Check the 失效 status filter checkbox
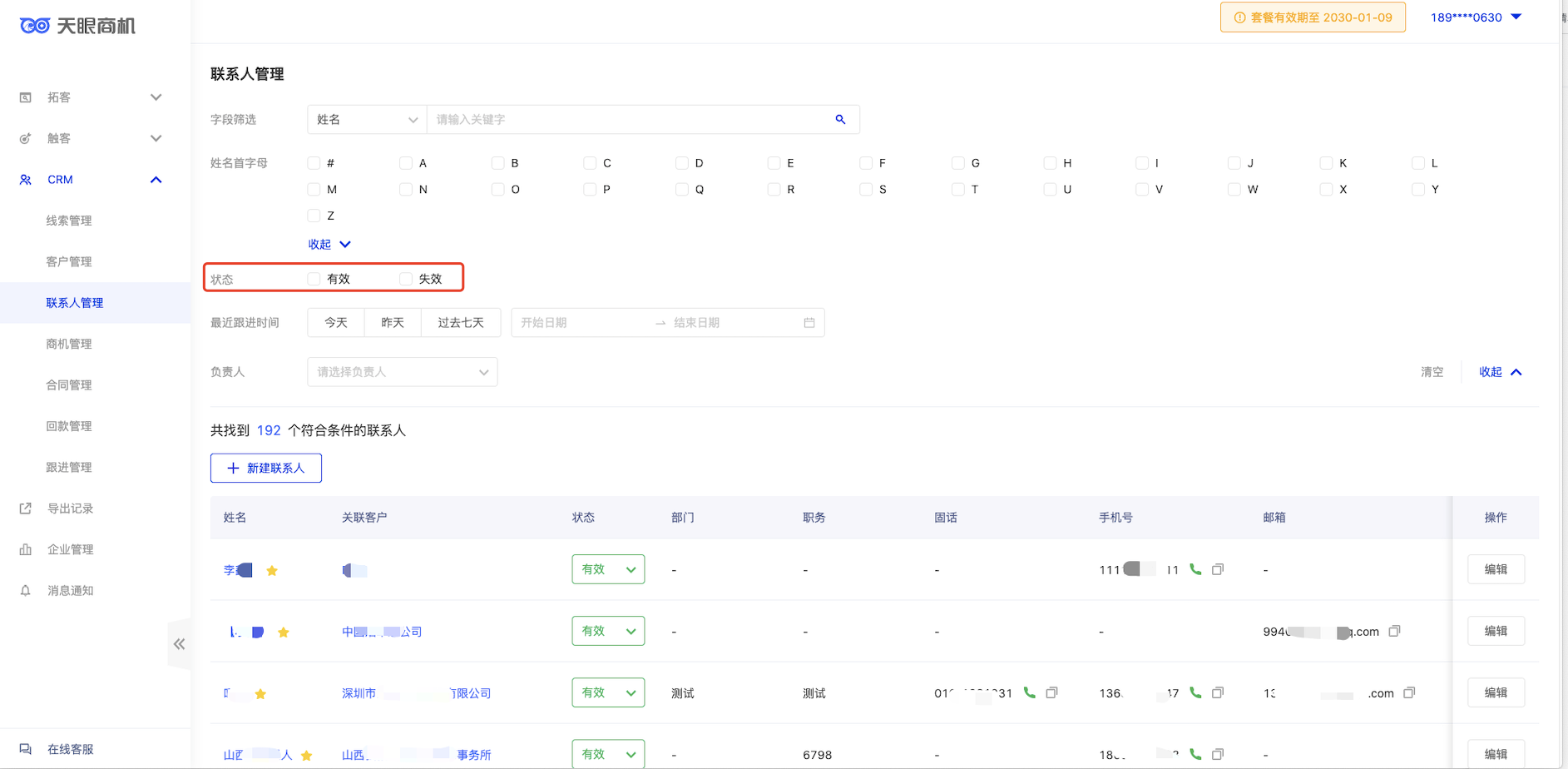1568x769 pixels. (x=406, y=279)
